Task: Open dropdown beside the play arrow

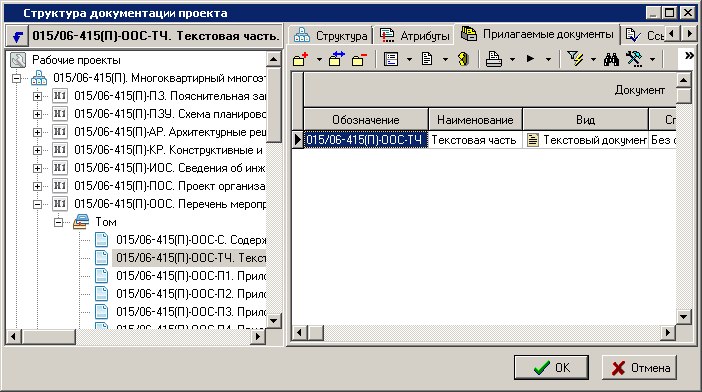Action: [548, 59]
